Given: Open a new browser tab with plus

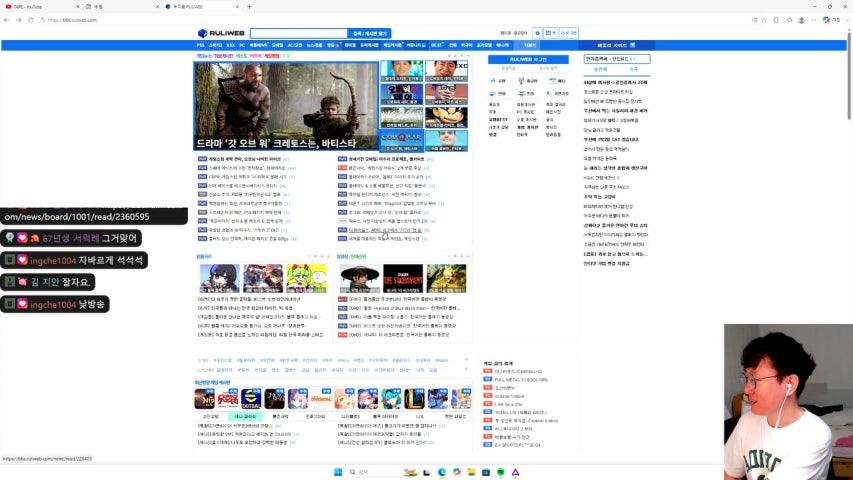Looking at the screenshot, I should [249, 7].
